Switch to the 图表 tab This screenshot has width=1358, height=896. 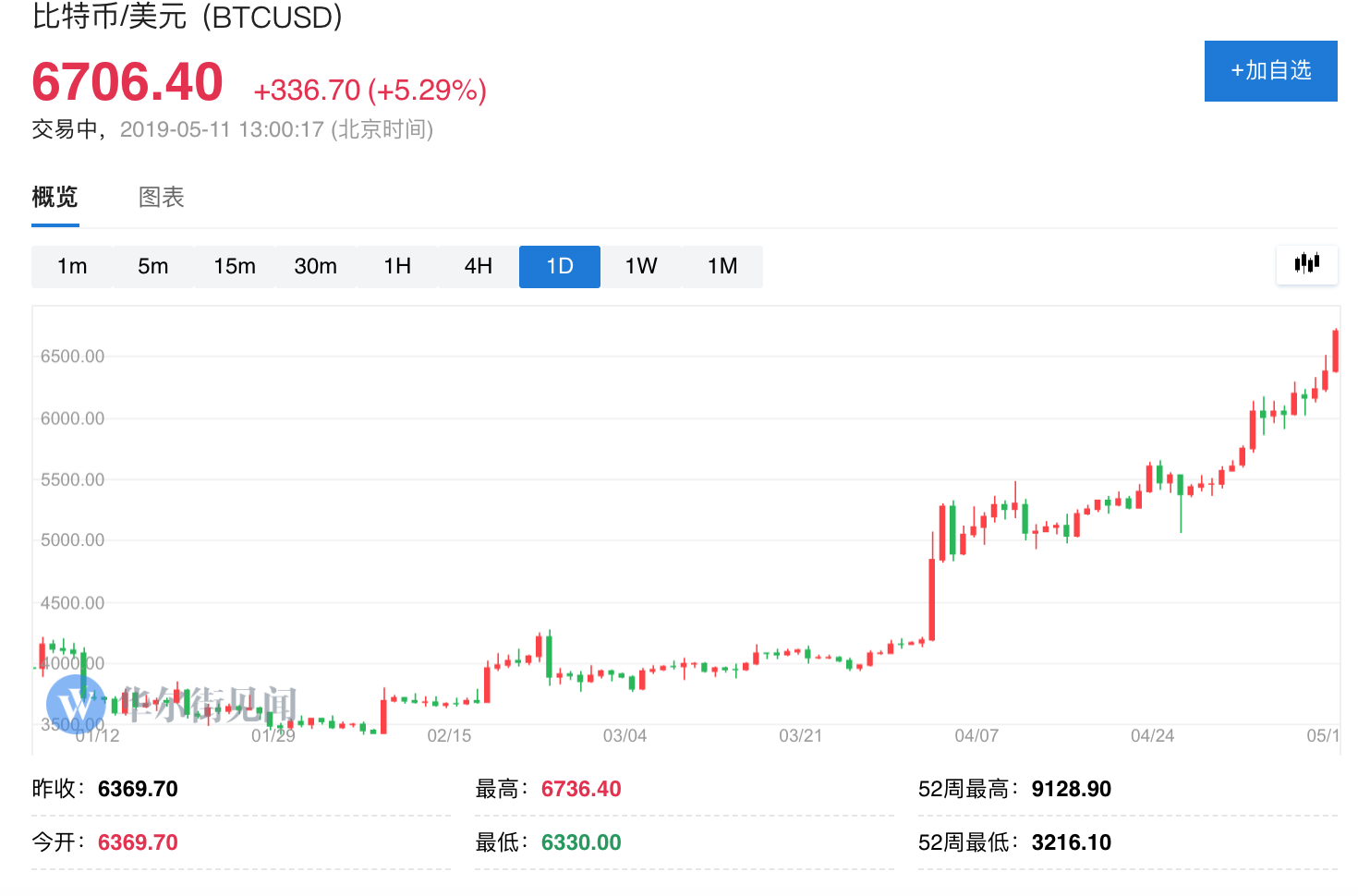tap(161, 197)
